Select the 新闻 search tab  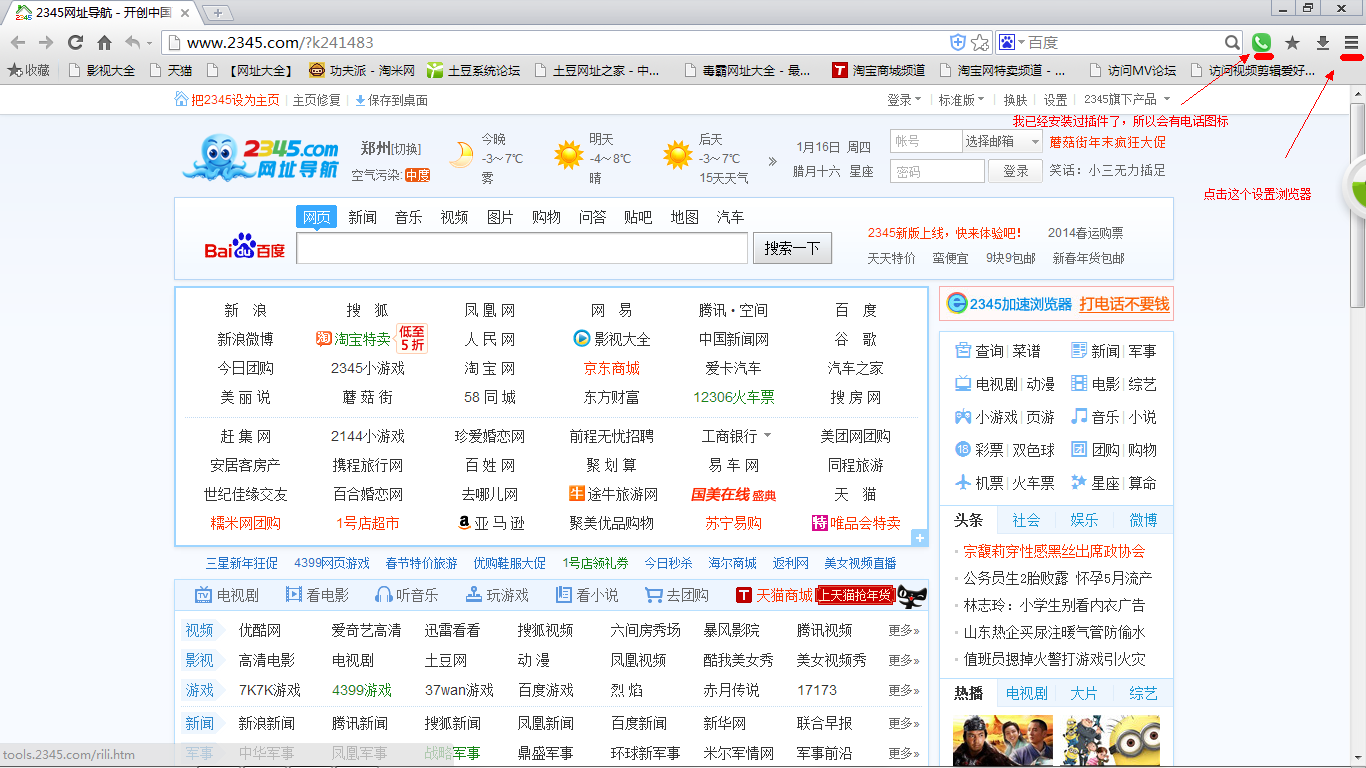pos(362,217)
